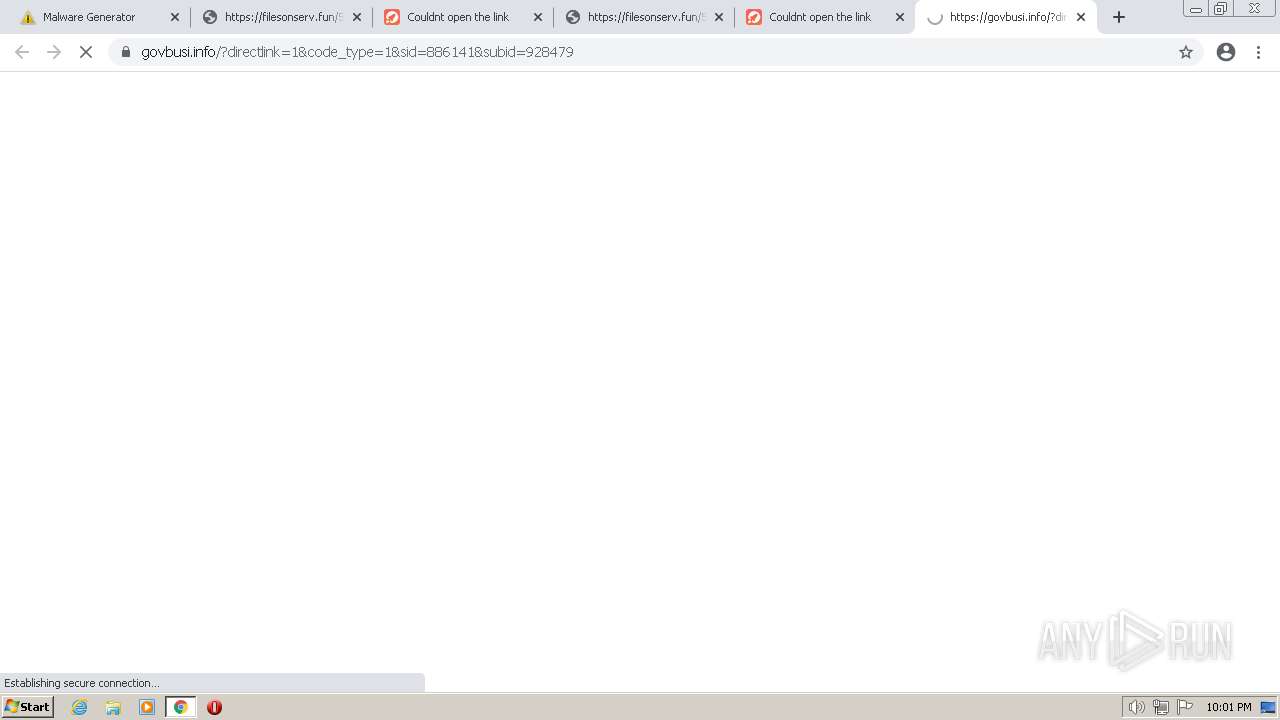Show desktop via the tray corner icon
The width and height of the screenshot is (1280, 720).
point(1269,707)
